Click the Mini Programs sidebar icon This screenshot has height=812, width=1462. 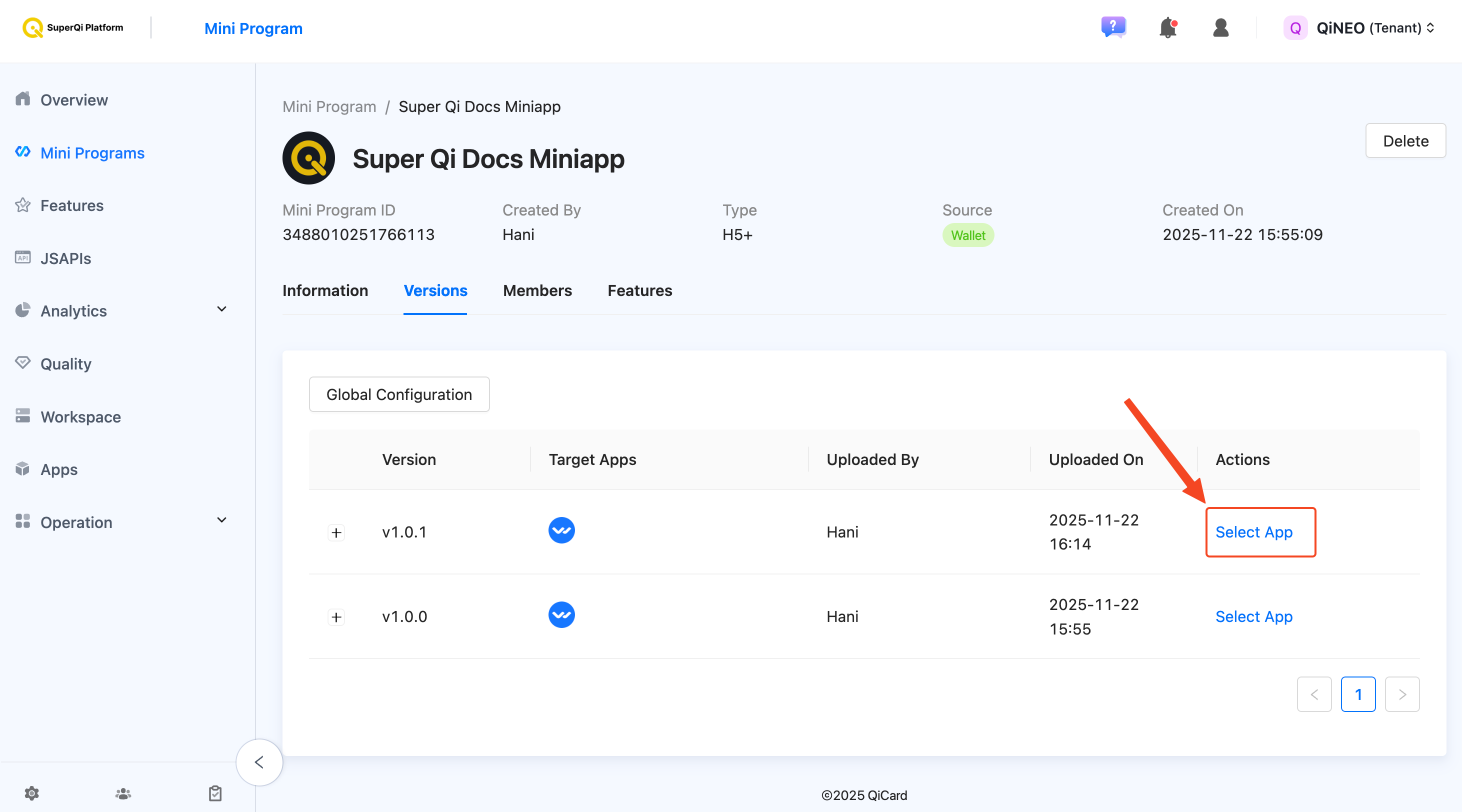(x=22, y=151)
